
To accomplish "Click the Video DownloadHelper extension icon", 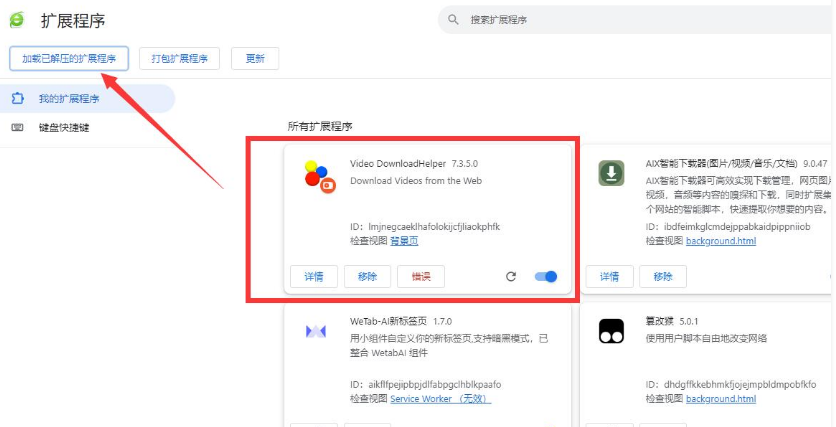I will (x=318, y=175).
